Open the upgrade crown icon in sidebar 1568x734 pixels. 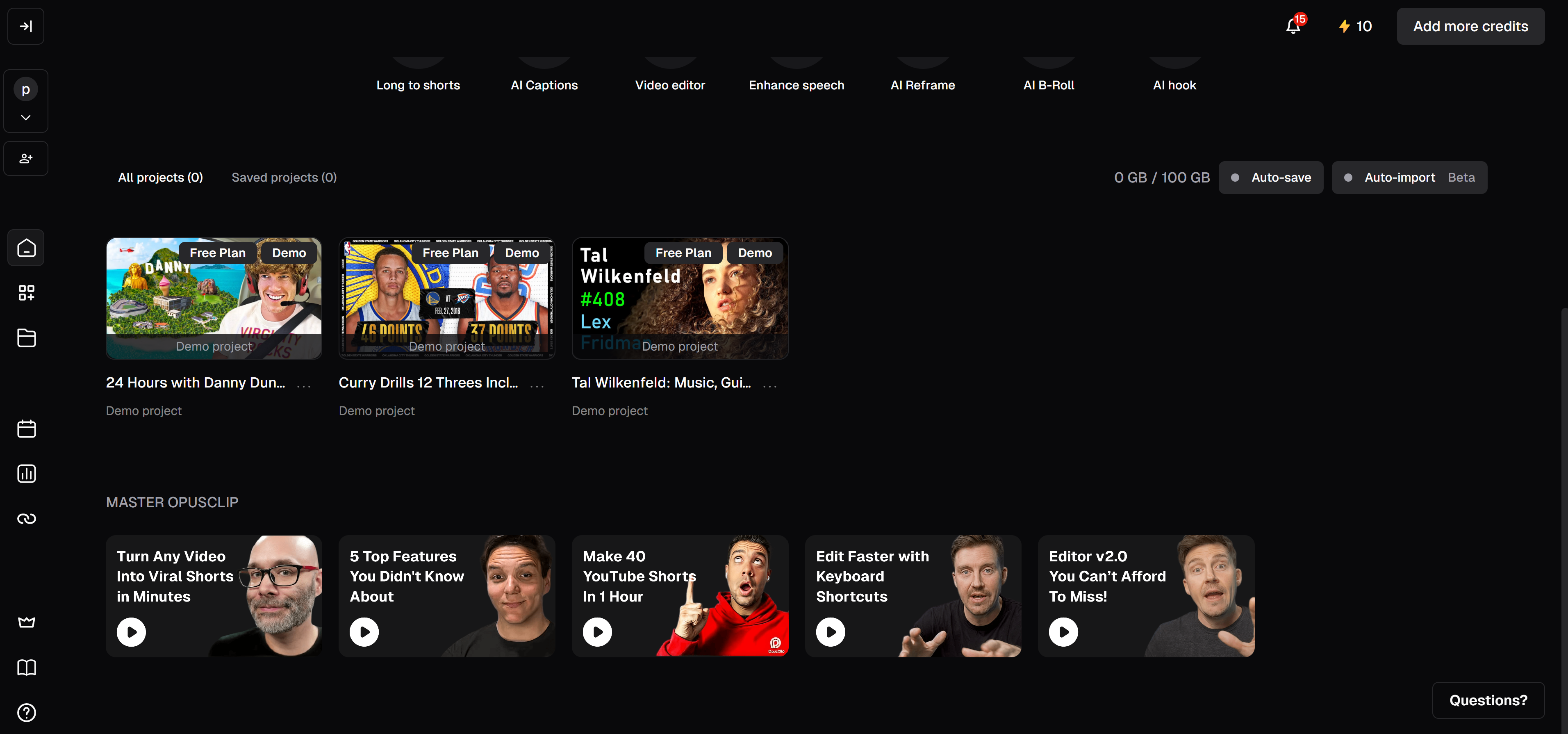pos(25,622)
